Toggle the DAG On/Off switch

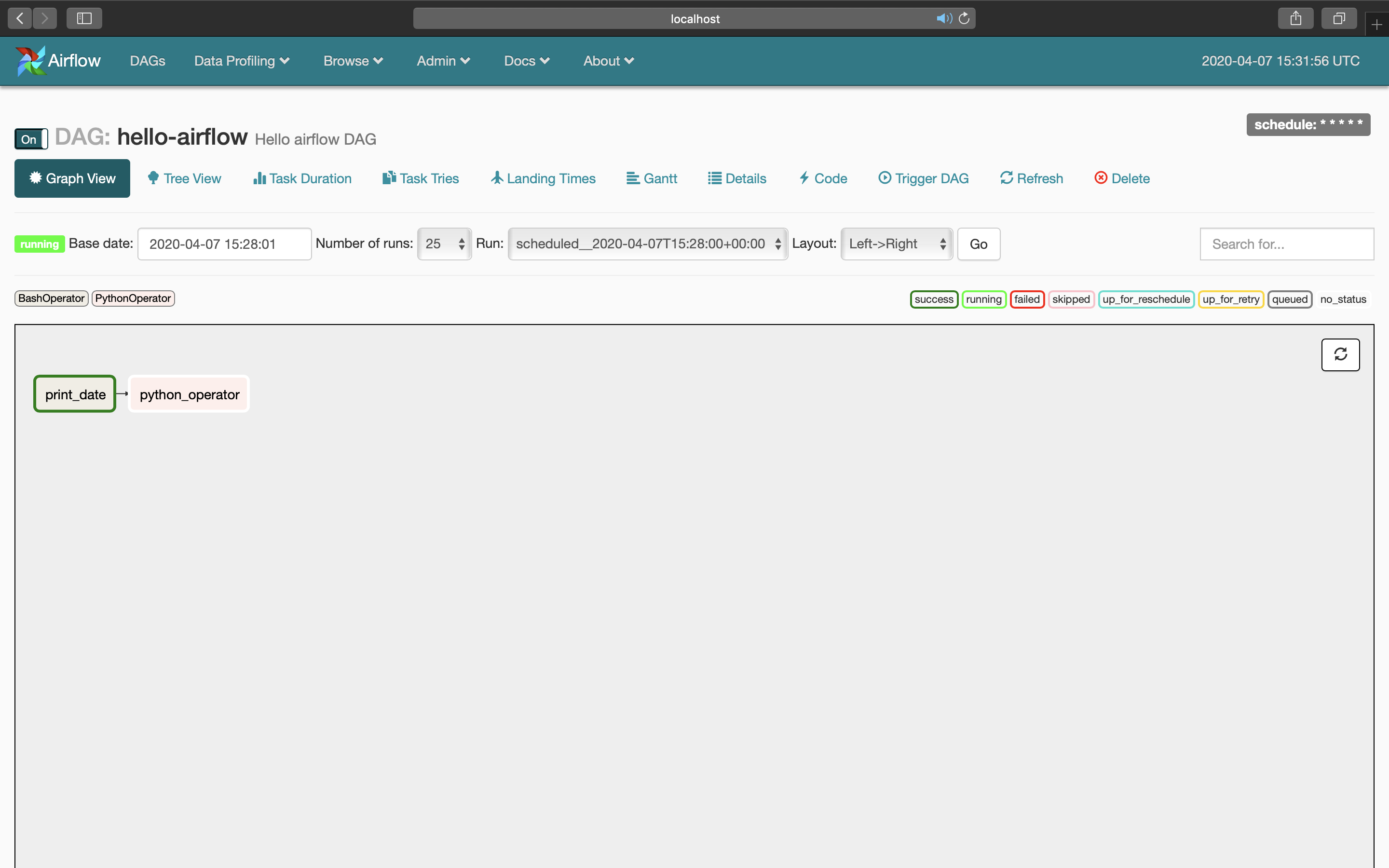[x=31, y=139]
